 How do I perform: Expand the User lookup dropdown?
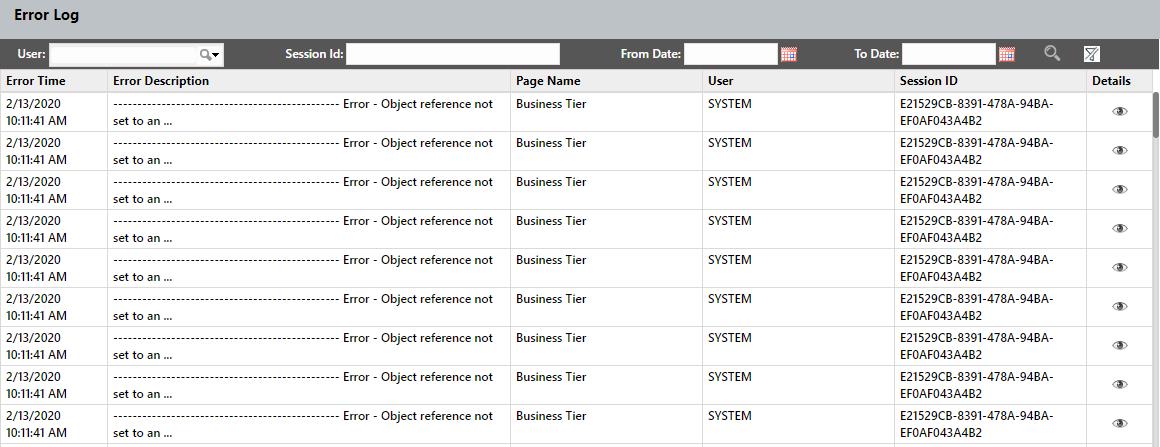[x=211, y=55]
